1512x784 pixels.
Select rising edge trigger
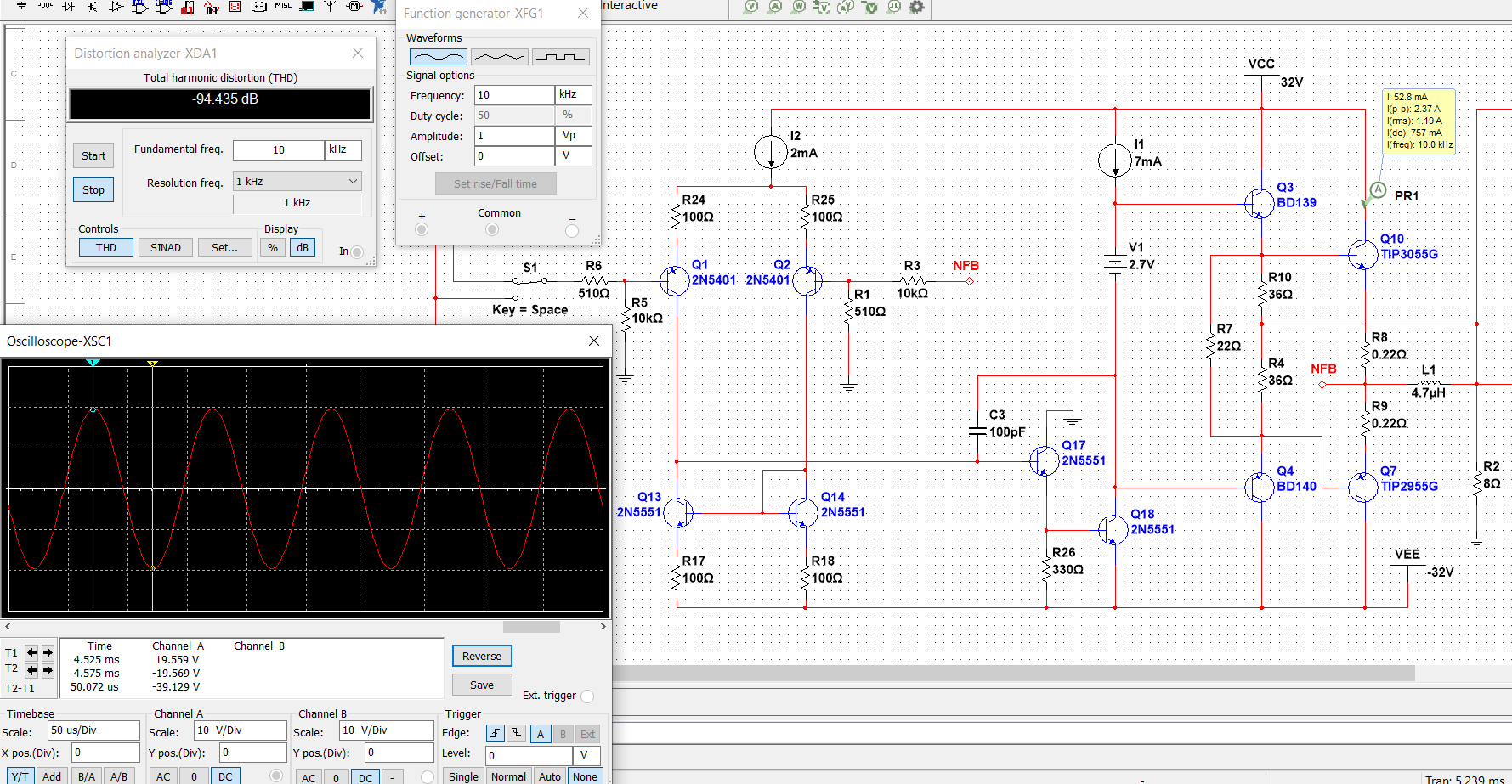click(x=495, y=733)
